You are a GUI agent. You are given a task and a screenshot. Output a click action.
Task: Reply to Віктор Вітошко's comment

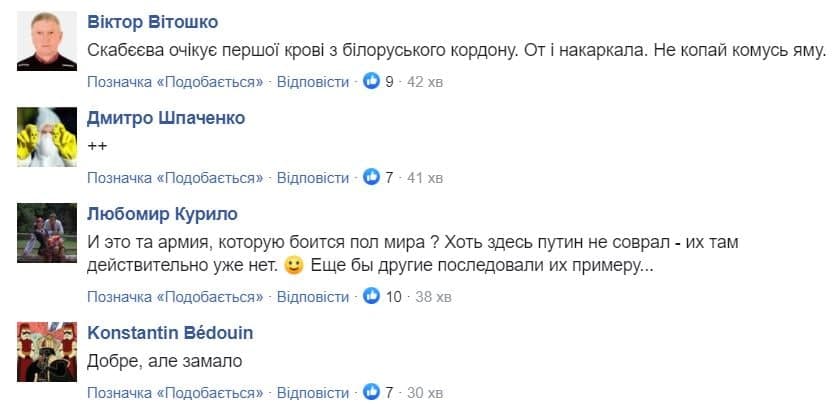[313, 81]
